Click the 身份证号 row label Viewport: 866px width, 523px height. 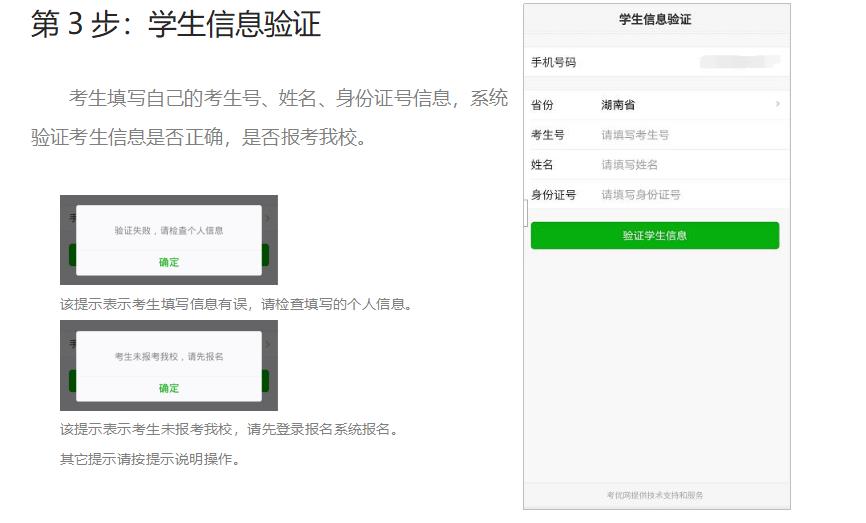click(x=553, y=195)
